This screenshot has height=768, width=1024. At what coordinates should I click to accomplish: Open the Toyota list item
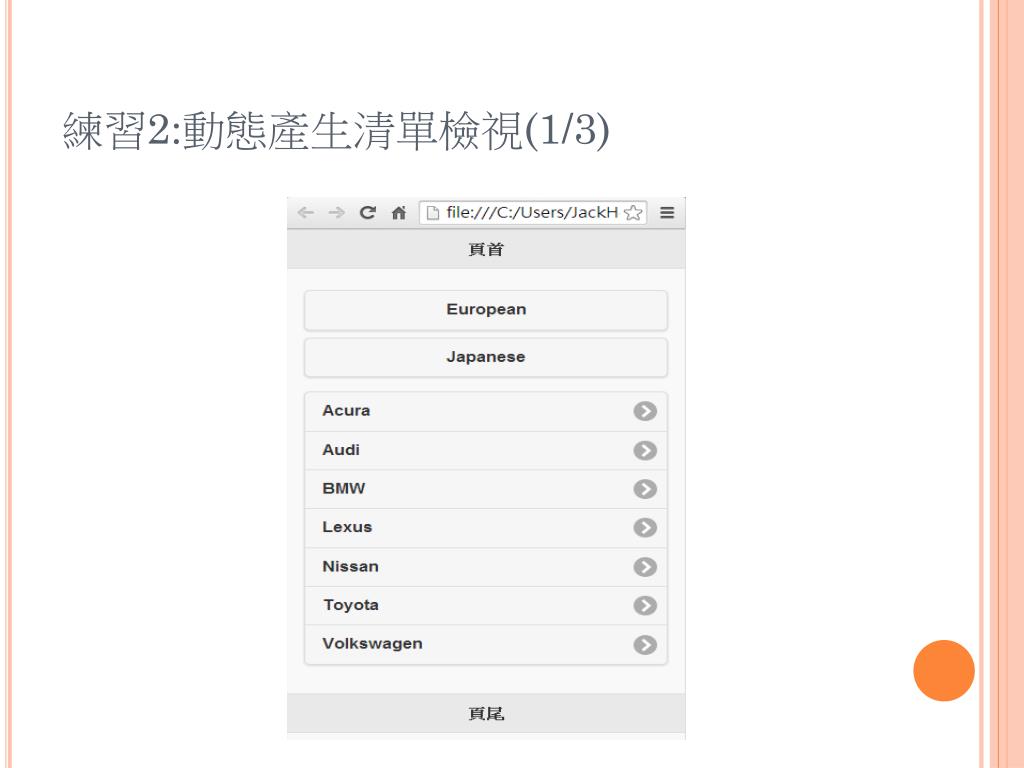(x=486, y=605)
